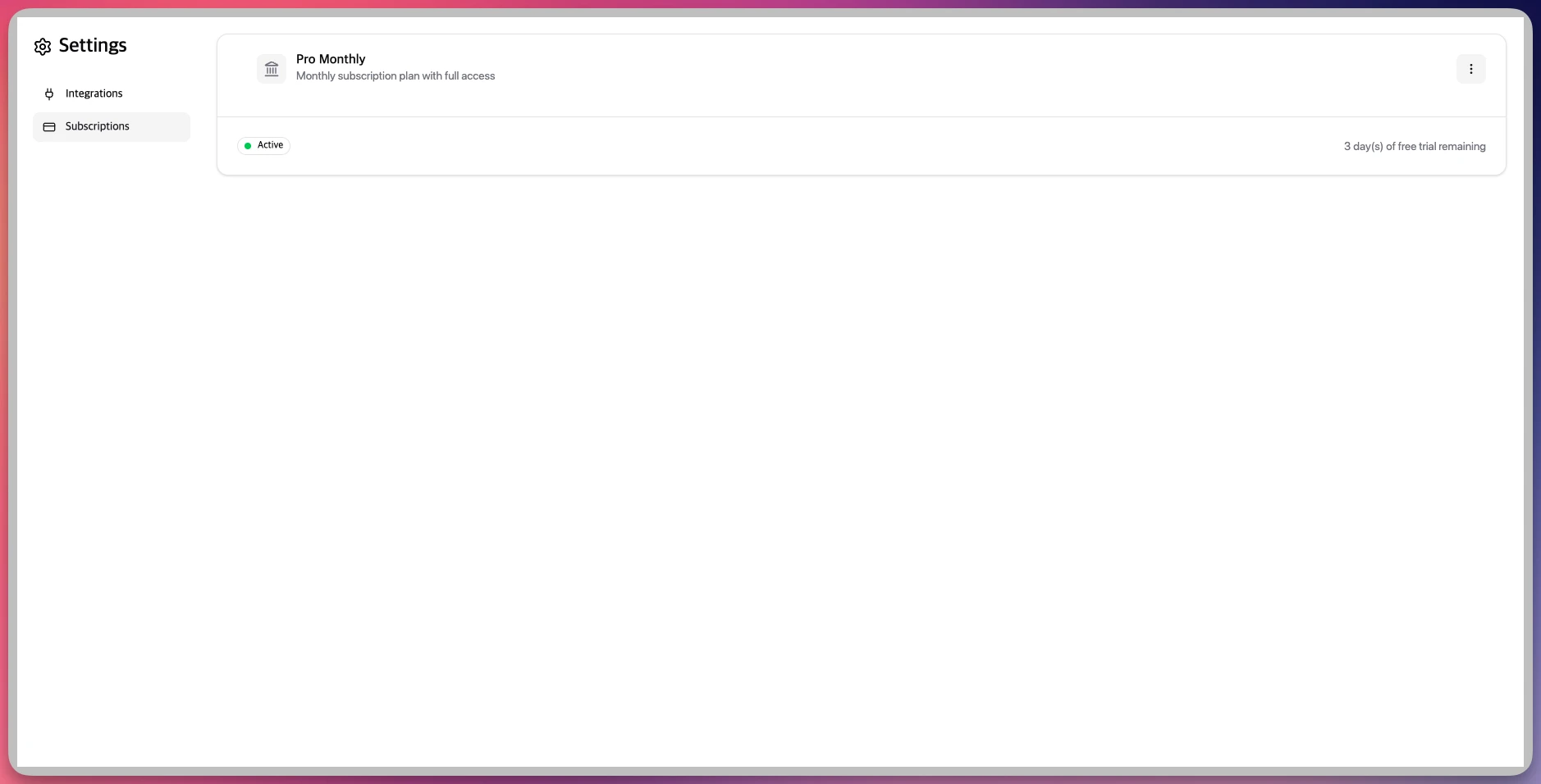
Task: Click the footer row of the subscription card
Action: click(x=821, y=146)
